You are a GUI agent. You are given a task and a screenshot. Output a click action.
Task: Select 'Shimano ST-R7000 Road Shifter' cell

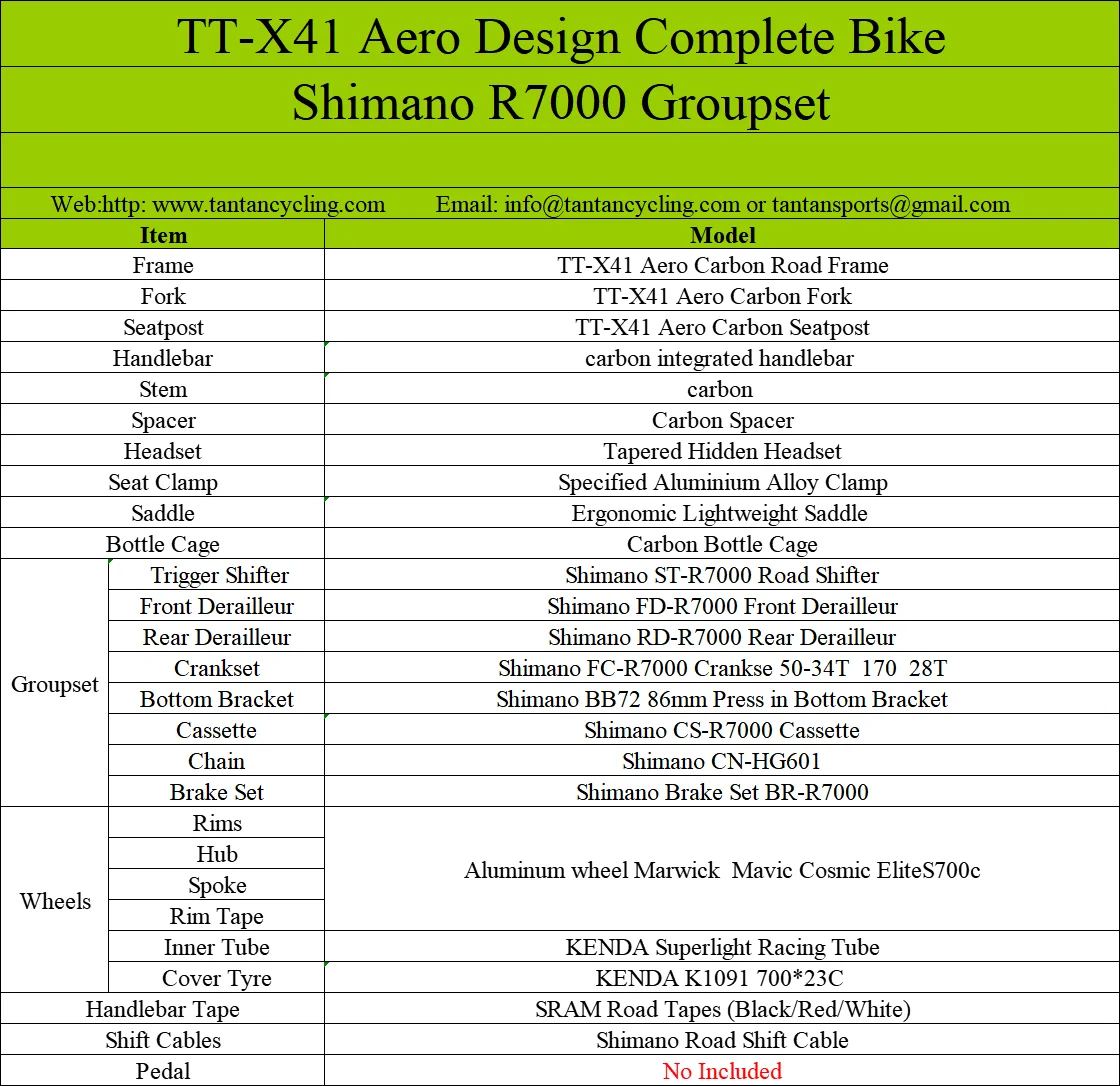pos(722,574)
